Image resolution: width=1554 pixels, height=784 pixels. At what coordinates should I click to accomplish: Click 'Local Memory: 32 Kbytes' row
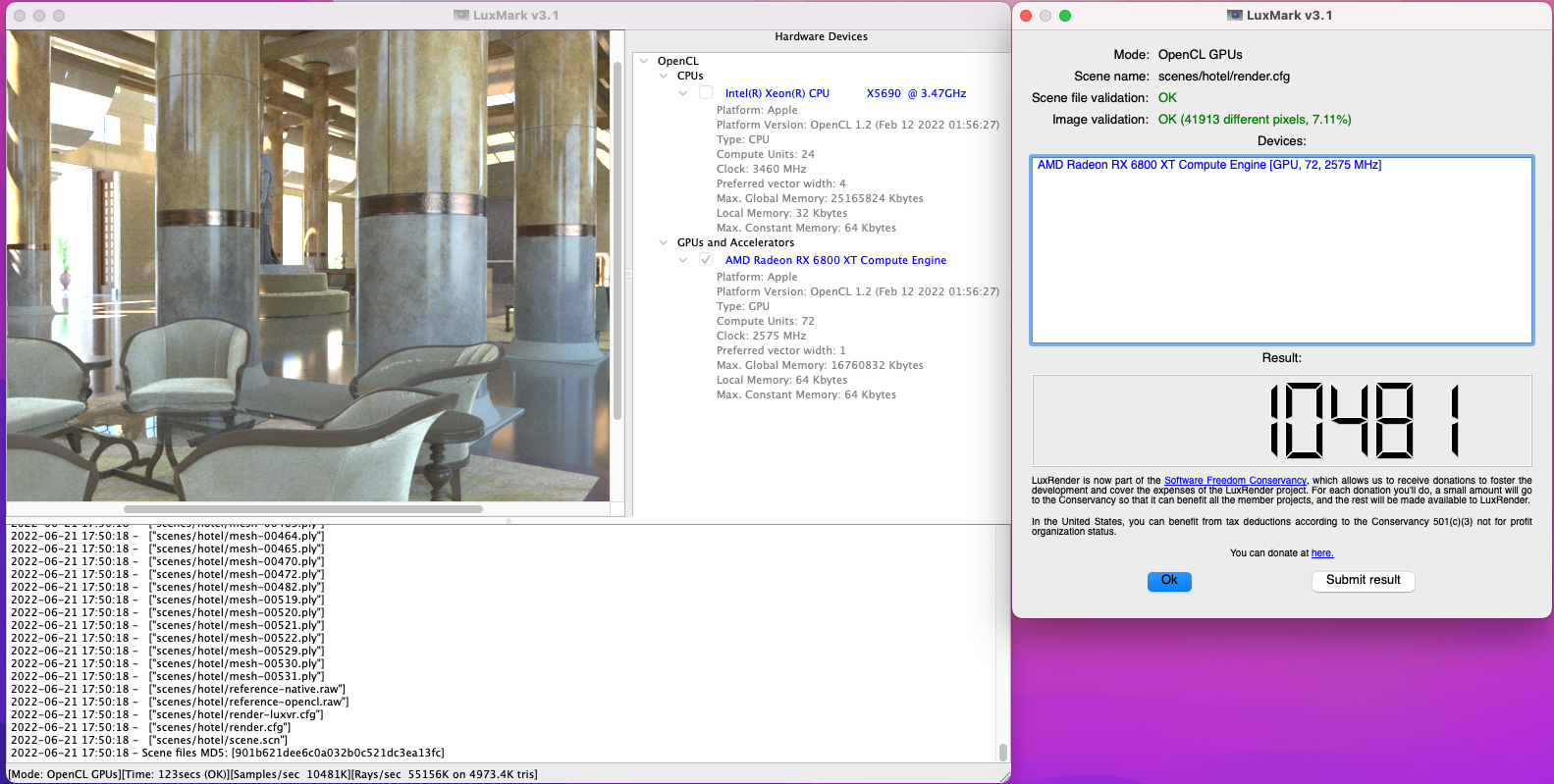782,213
